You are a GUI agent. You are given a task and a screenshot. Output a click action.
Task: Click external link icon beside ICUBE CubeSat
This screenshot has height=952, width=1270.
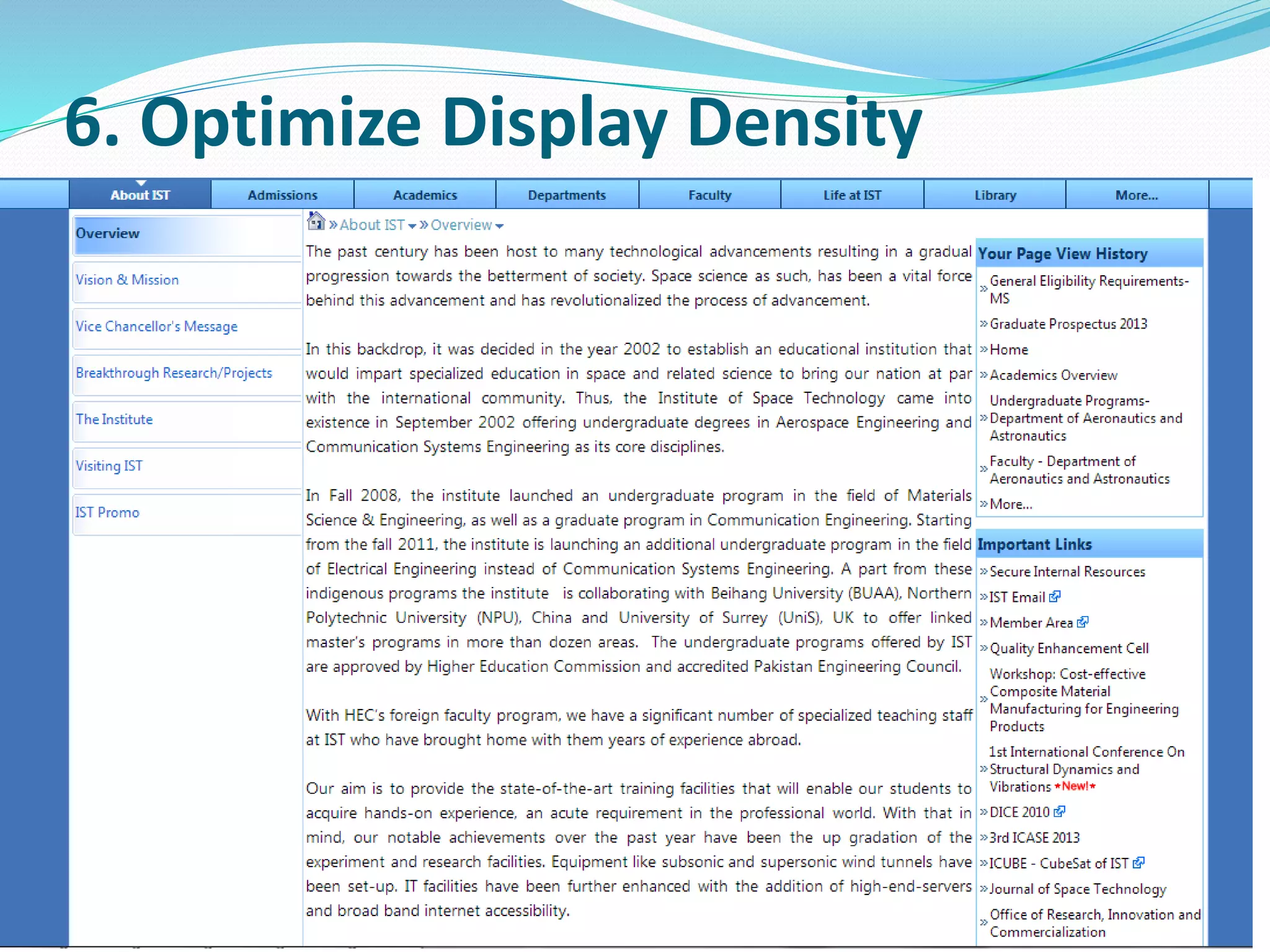point(1138,863)
